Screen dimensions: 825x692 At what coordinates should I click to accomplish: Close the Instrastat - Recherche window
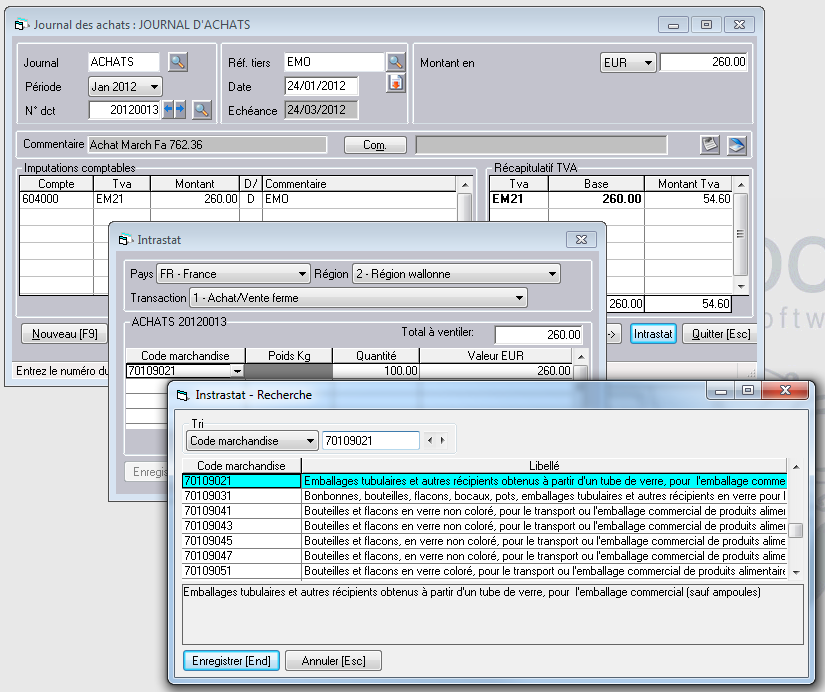coord(785,390)
